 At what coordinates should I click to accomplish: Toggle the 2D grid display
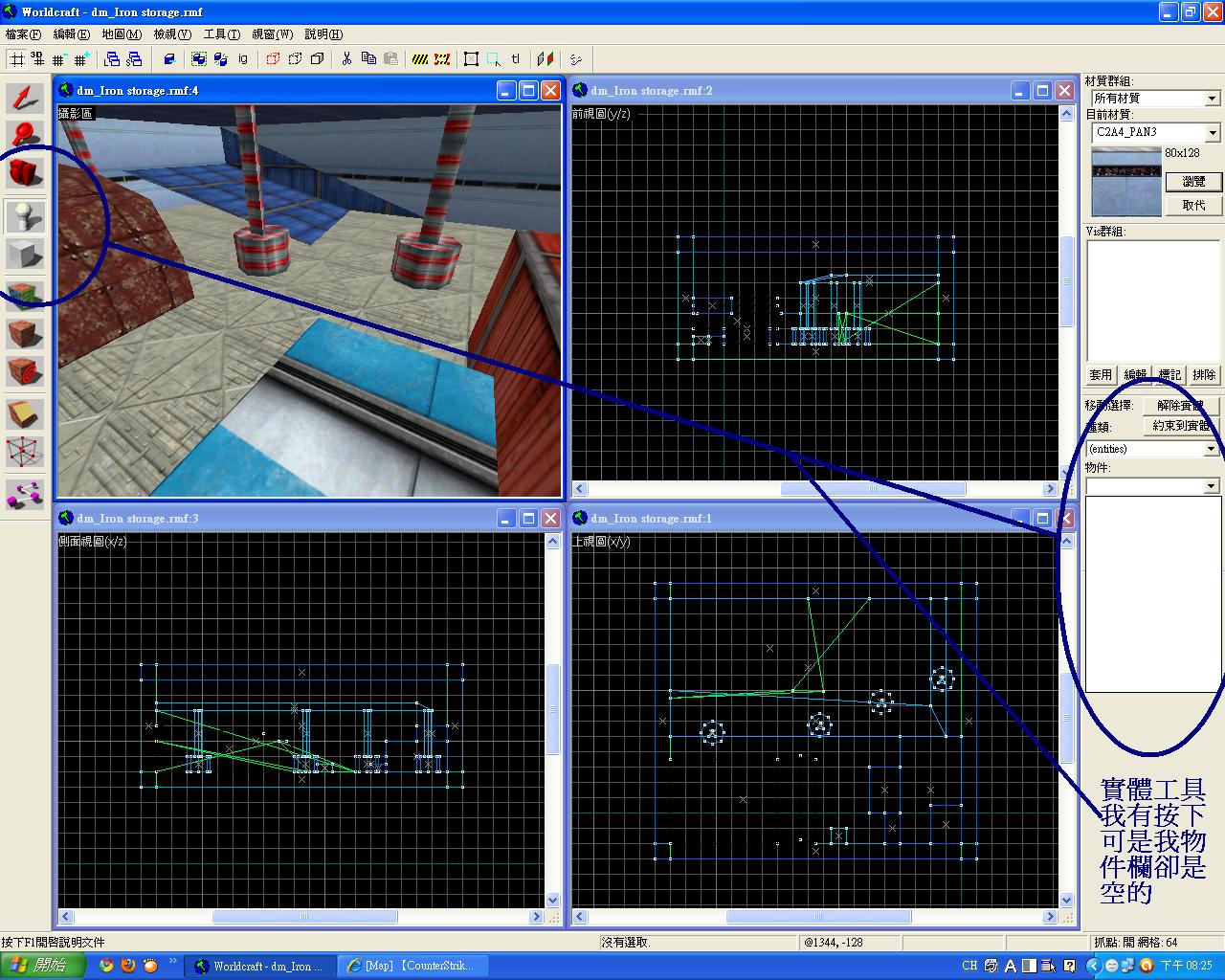(16, 59)
